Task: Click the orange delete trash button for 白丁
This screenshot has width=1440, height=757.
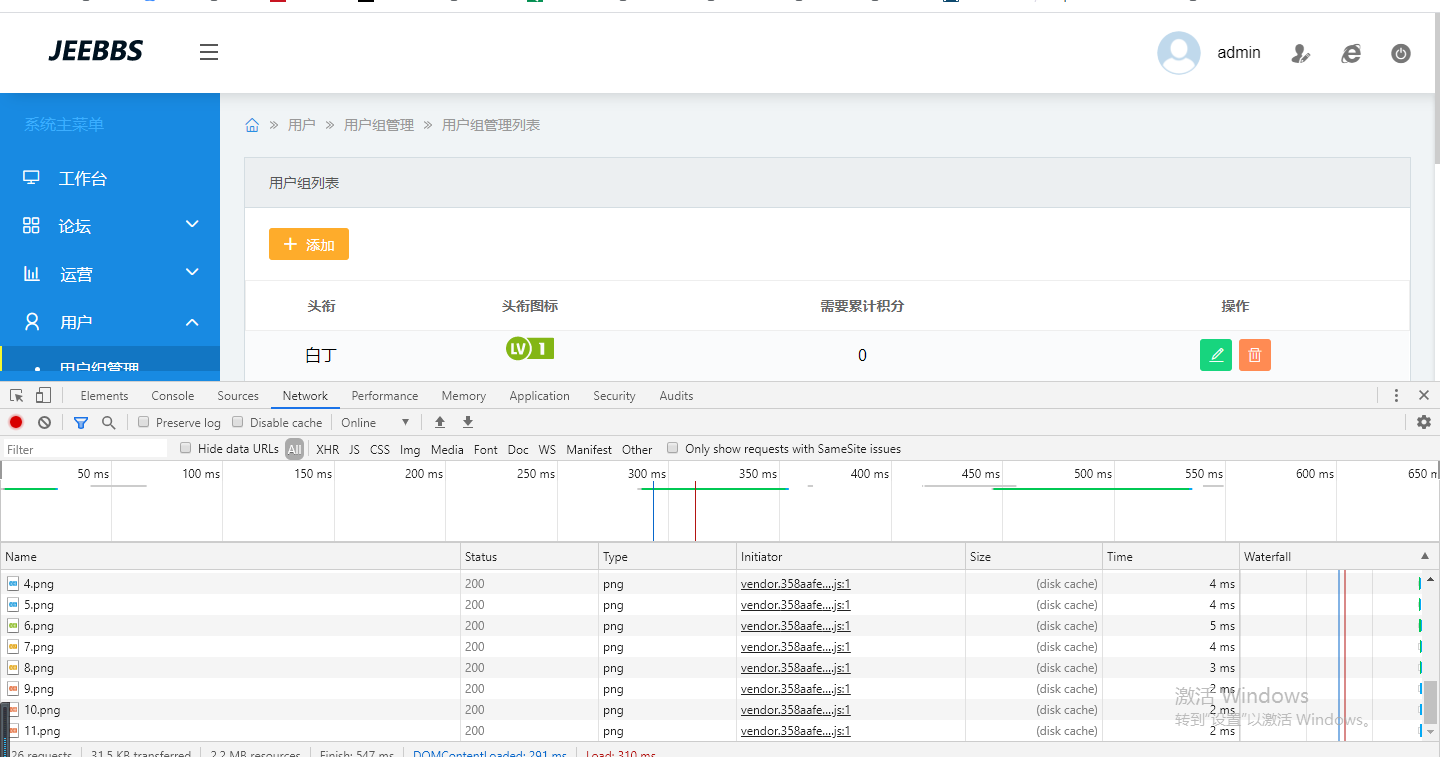Action: click(1255, 355)
